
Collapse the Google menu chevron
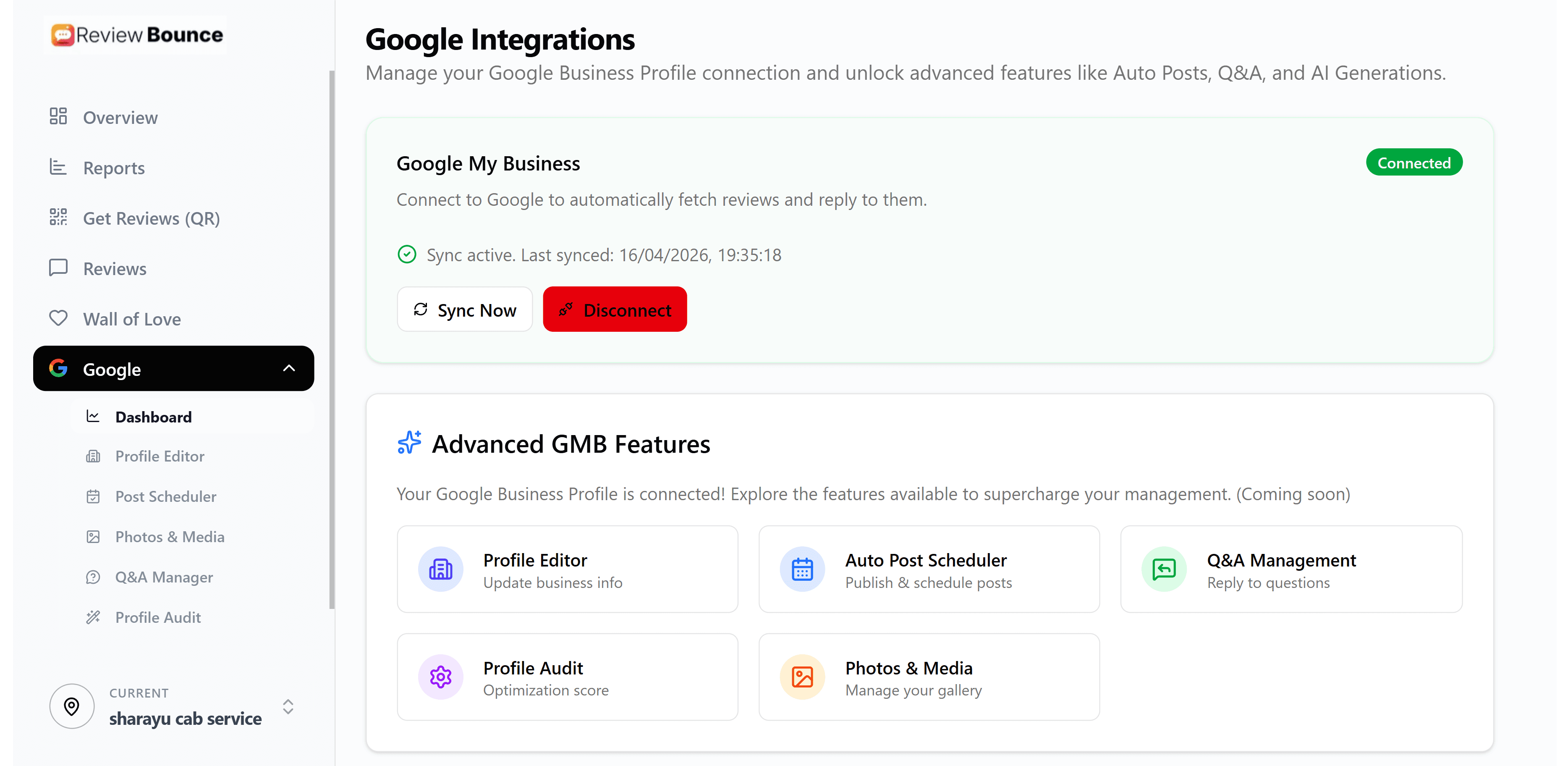click(289, 368)
